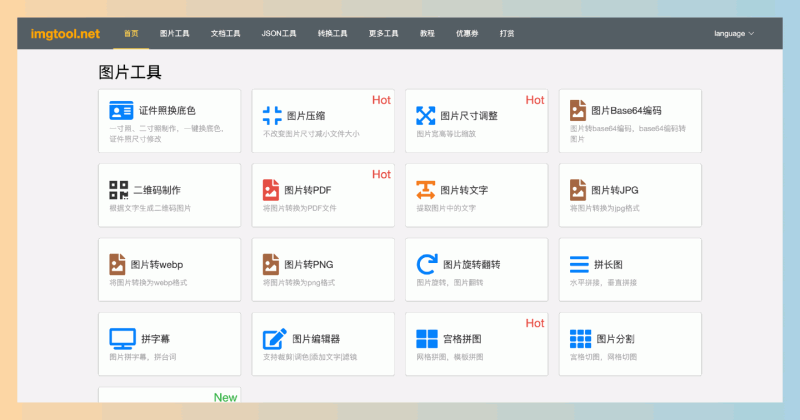Click description 将图片转换为png格式

pyautogui.click(x=299, y=283)
